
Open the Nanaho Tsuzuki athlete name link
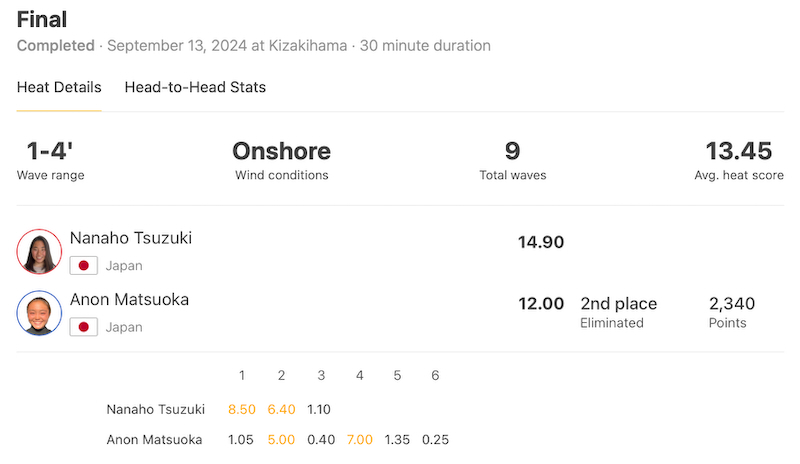pos(131,238)
